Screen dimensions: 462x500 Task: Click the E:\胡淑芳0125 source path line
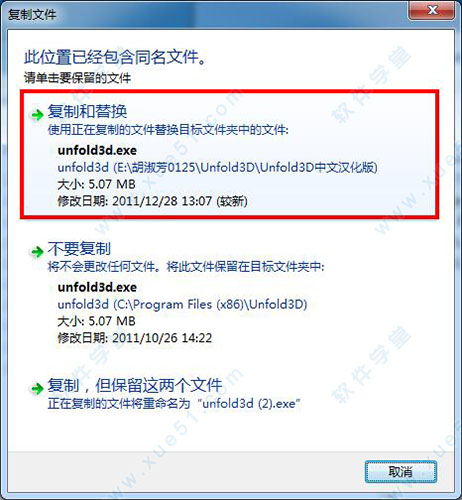pyautogui.click(x=217, y=167)
